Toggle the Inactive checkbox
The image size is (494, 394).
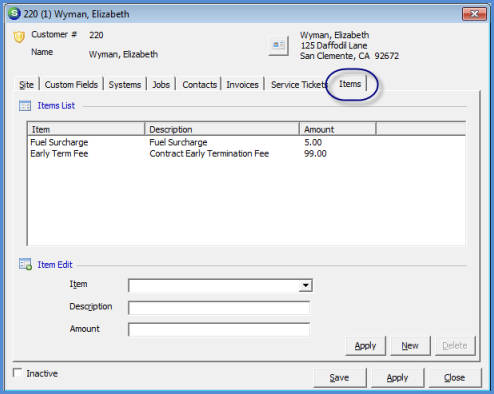(x=18, y=373)
